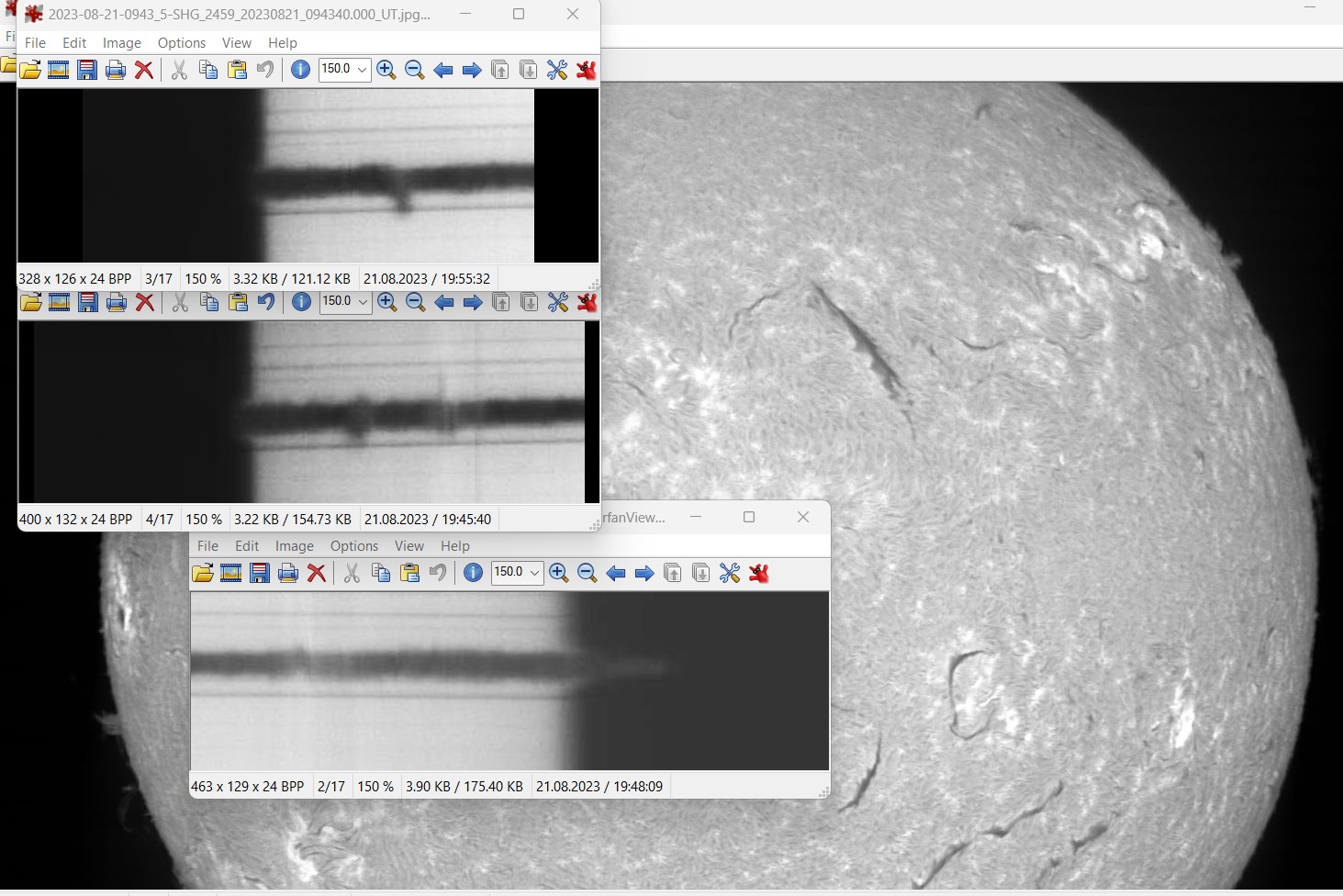This screenshot has height=896, width=1343.
Task: Open the zoom dropdown in the 4/17 window
Action: (x=363, y=302)
